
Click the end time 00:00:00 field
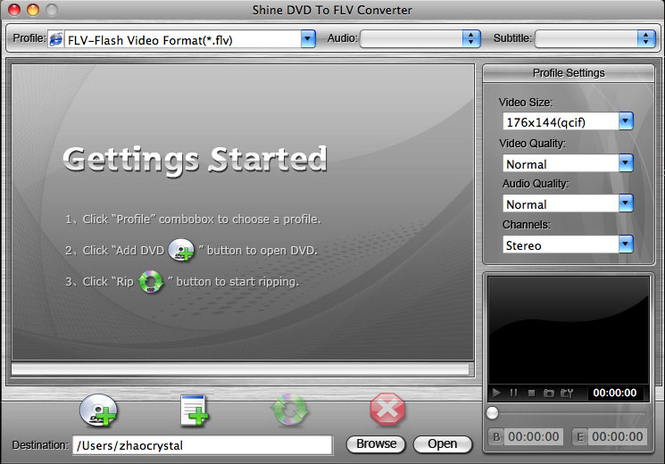click(617, 437)
